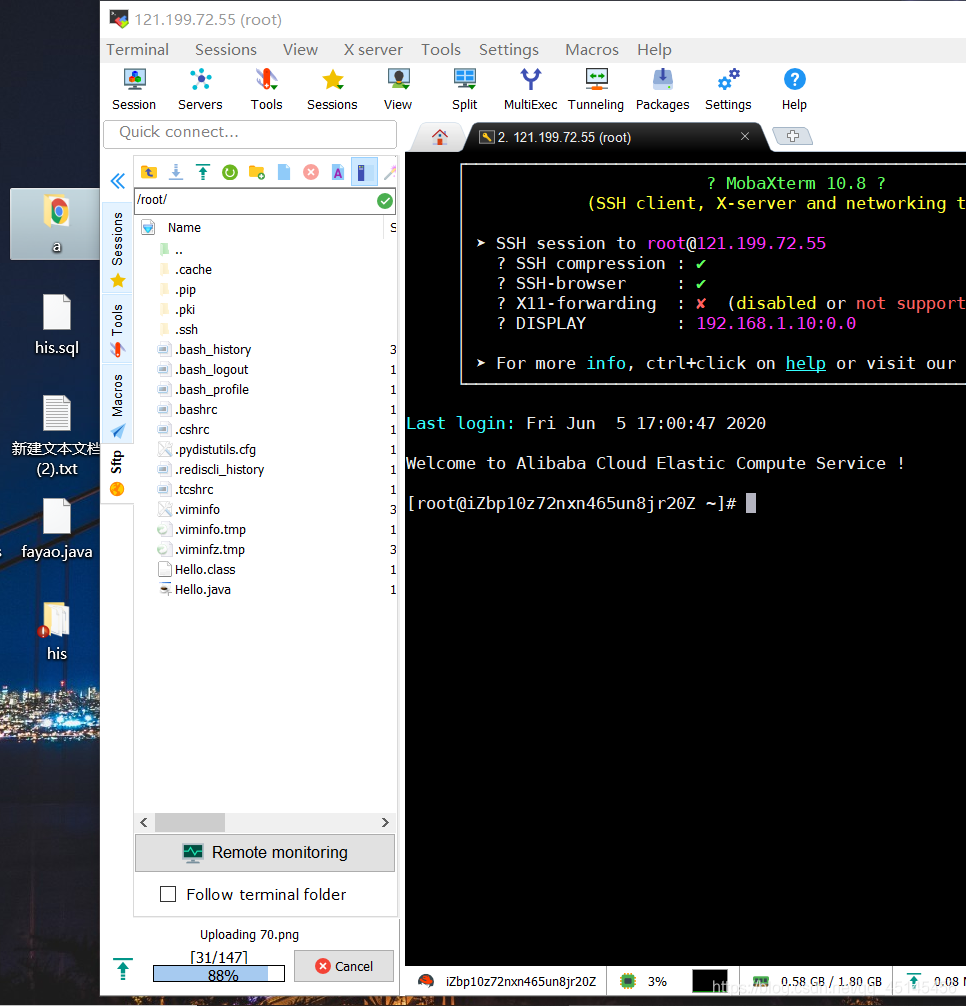The width and height of the screenshot is (966, 1006).
Task: Open the Terminal menu
Action: 137,49
